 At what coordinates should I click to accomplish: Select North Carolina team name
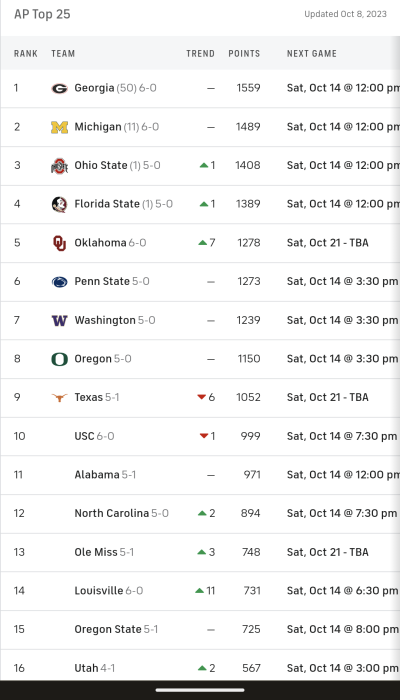(112, 513)
